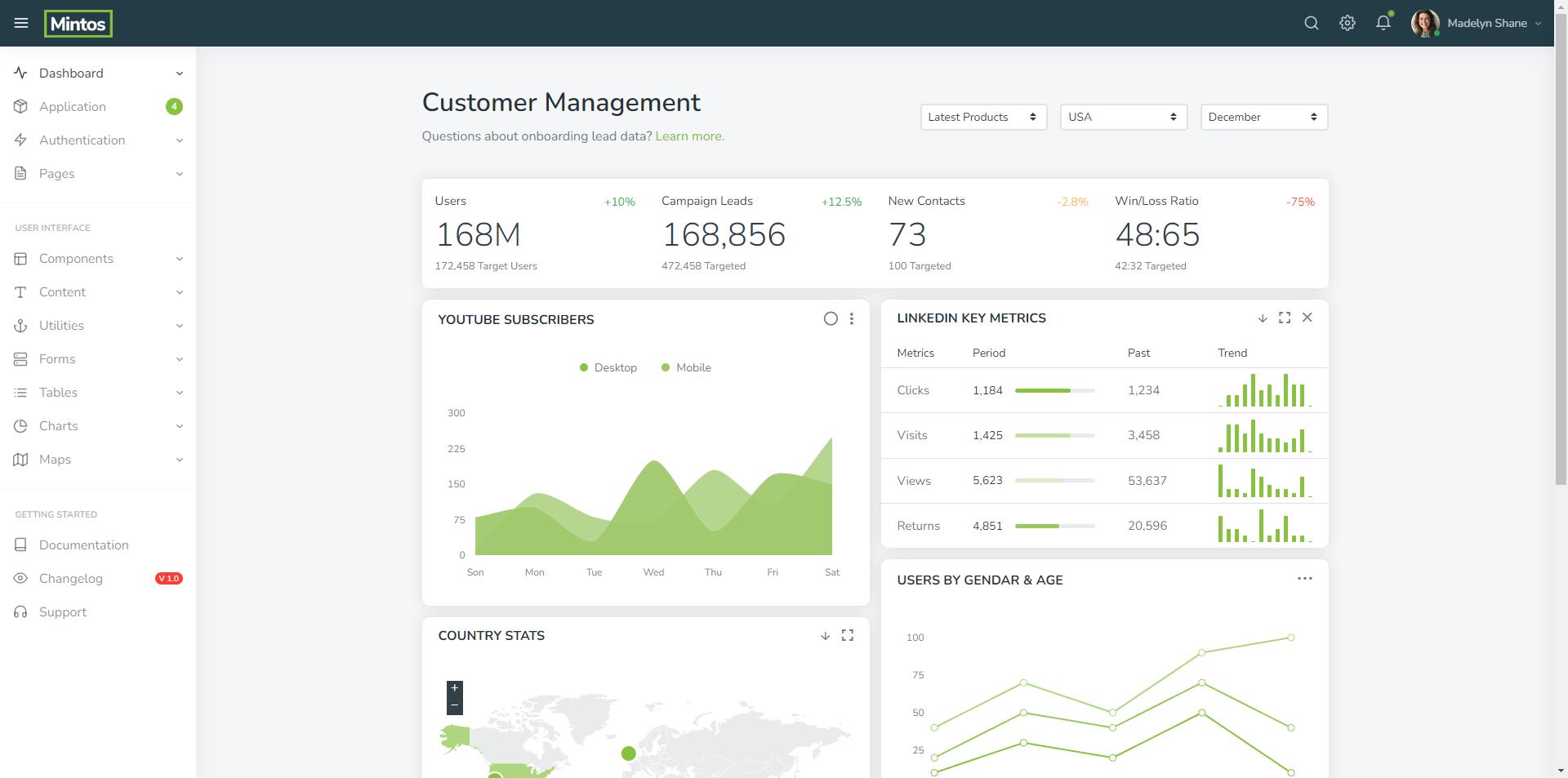
Task: Click the Charts pie icon
Action: (21, 426)
